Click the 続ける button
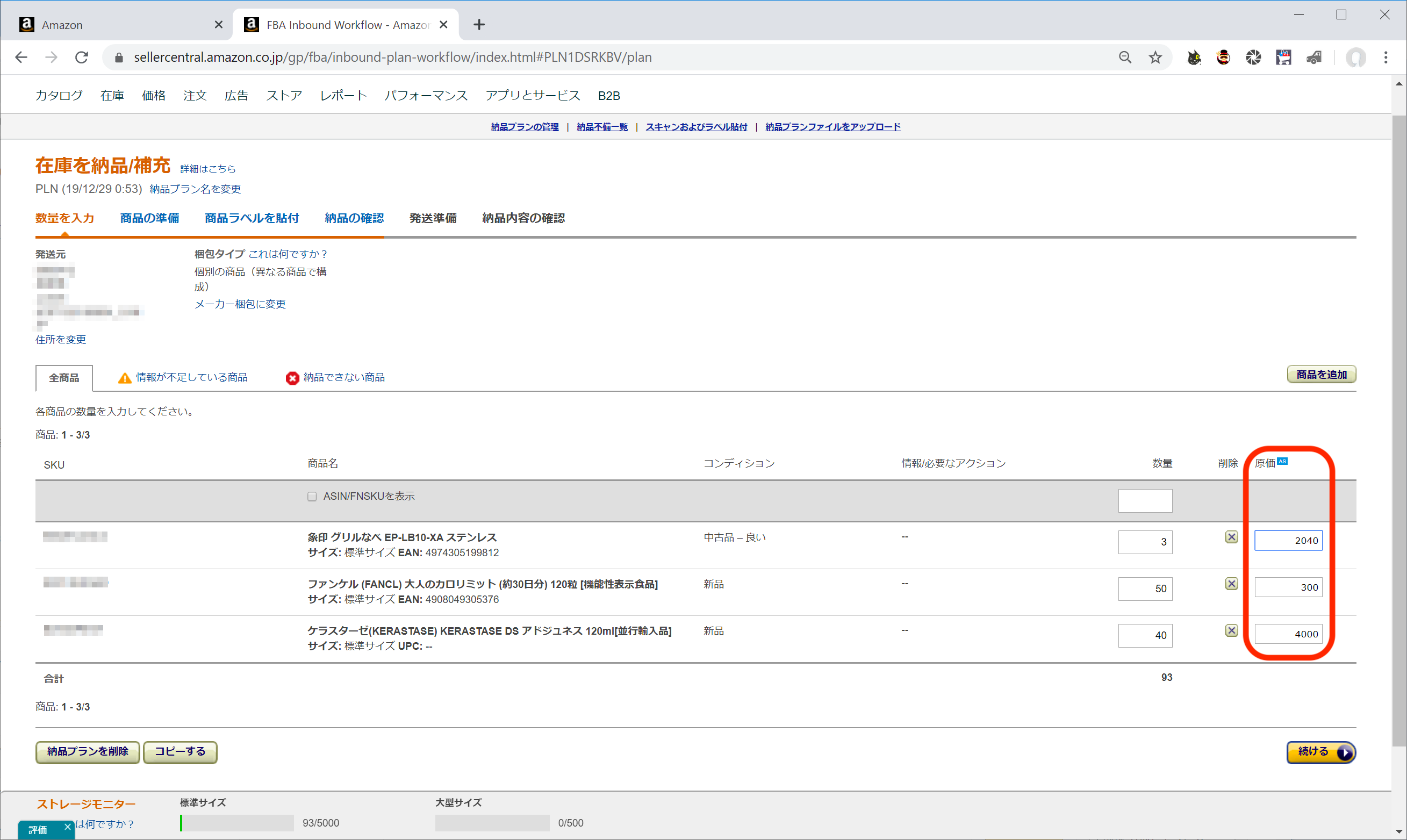 [x=1321, y=752]
